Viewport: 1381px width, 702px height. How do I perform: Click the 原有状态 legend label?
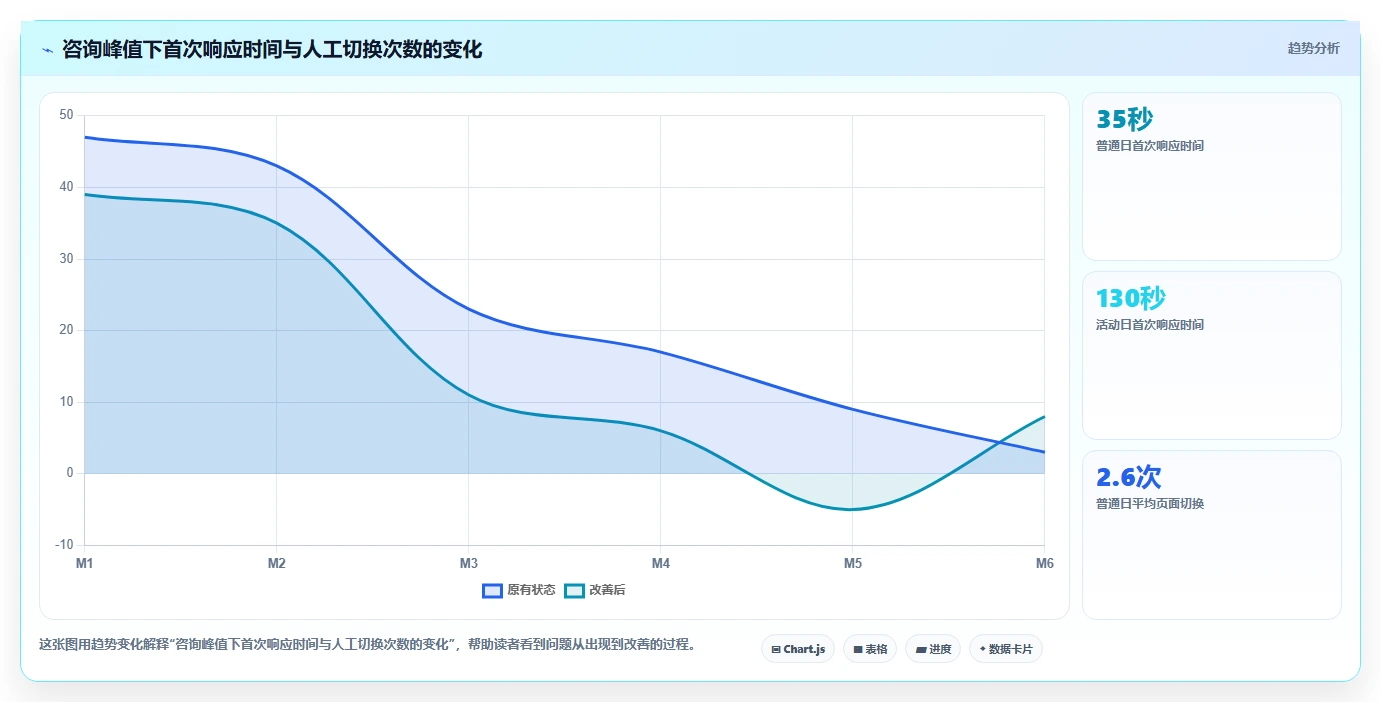(x=531, y=590)
